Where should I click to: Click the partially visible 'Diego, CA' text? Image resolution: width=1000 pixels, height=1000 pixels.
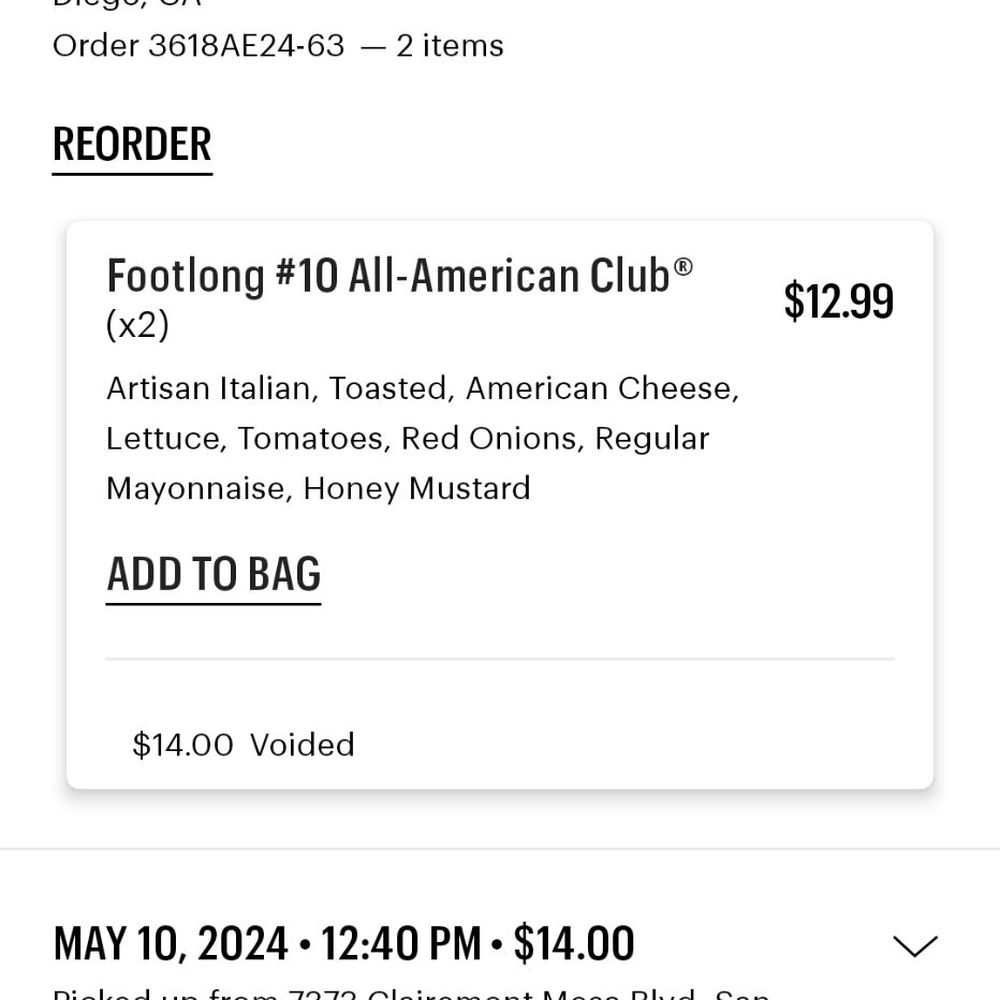pos(128,4)
